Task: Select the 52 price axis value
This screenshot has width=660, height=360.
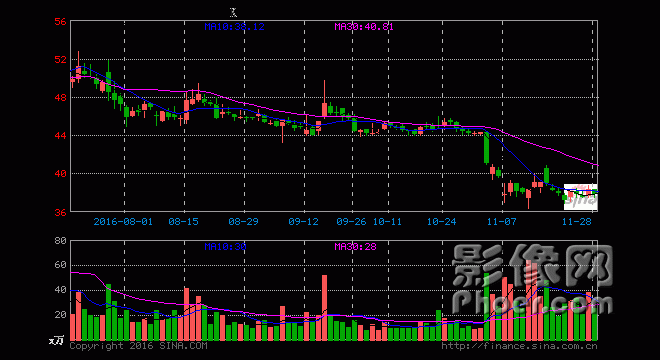Action: pyautogui.click(x=61, y=59)
